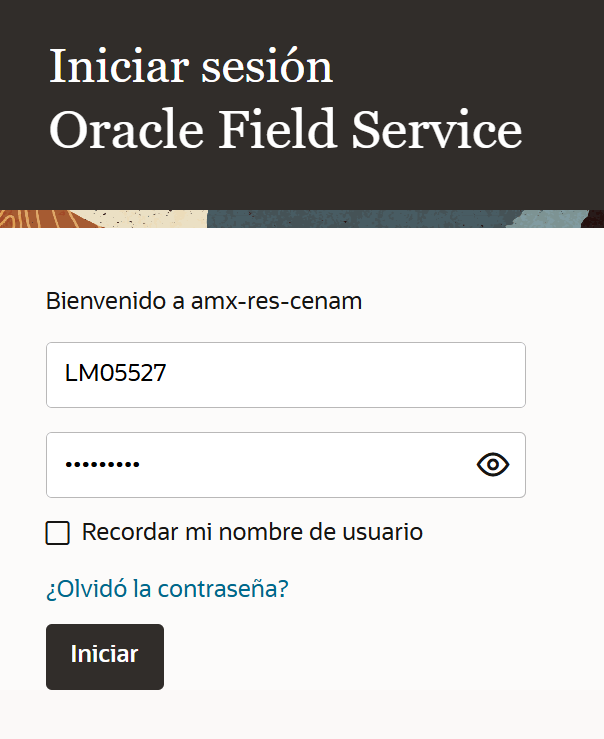This screenshot has width=604, height=739.
Task: Focus the username field containing LM05527
Action: pos(285,375)
